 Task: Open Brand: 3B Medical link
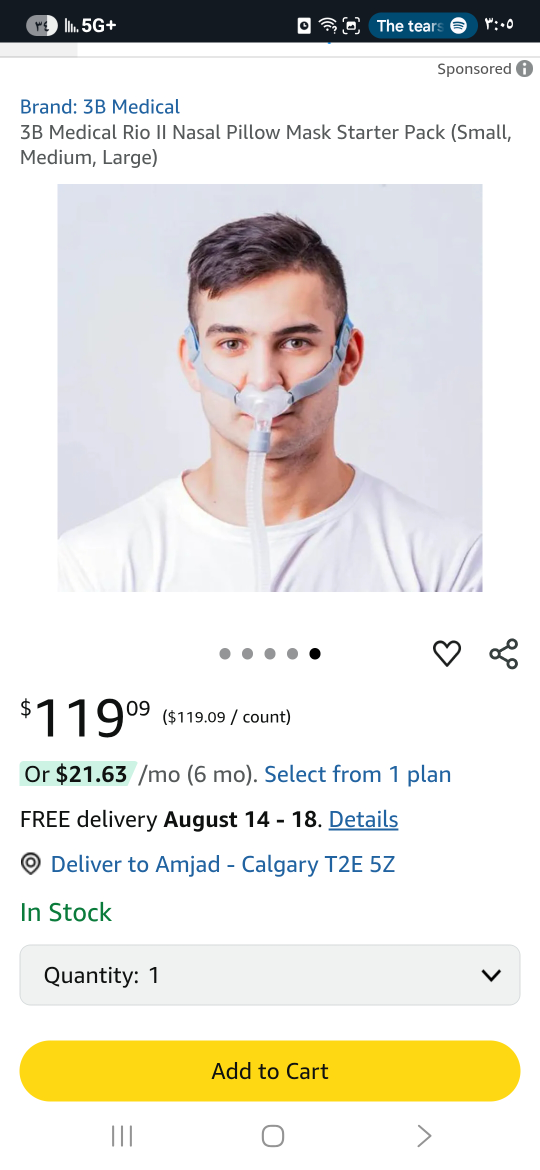[100, 107]
